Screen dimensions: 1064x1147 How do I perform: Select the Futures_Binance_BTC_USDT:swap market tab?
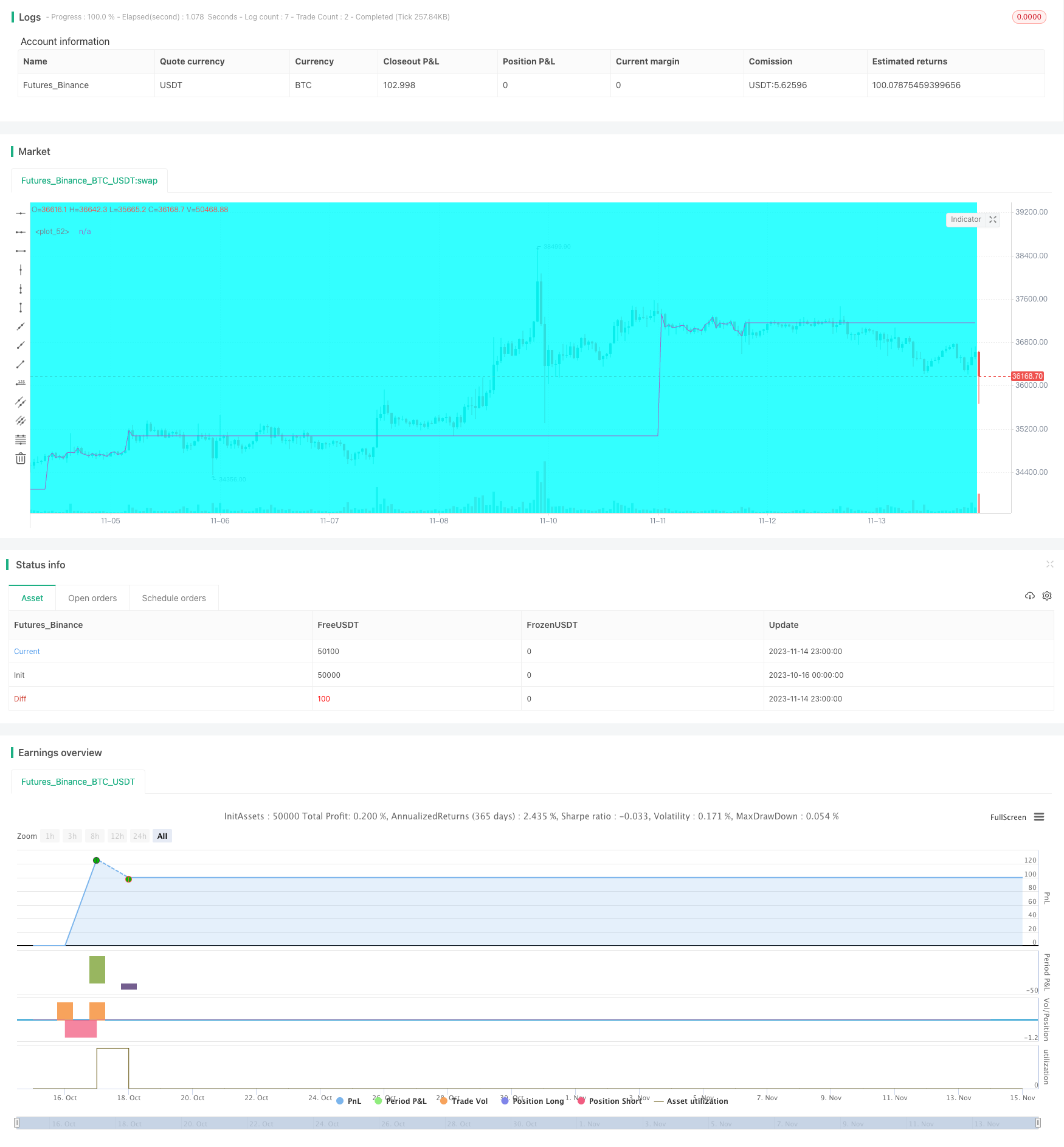pos(89,181)
